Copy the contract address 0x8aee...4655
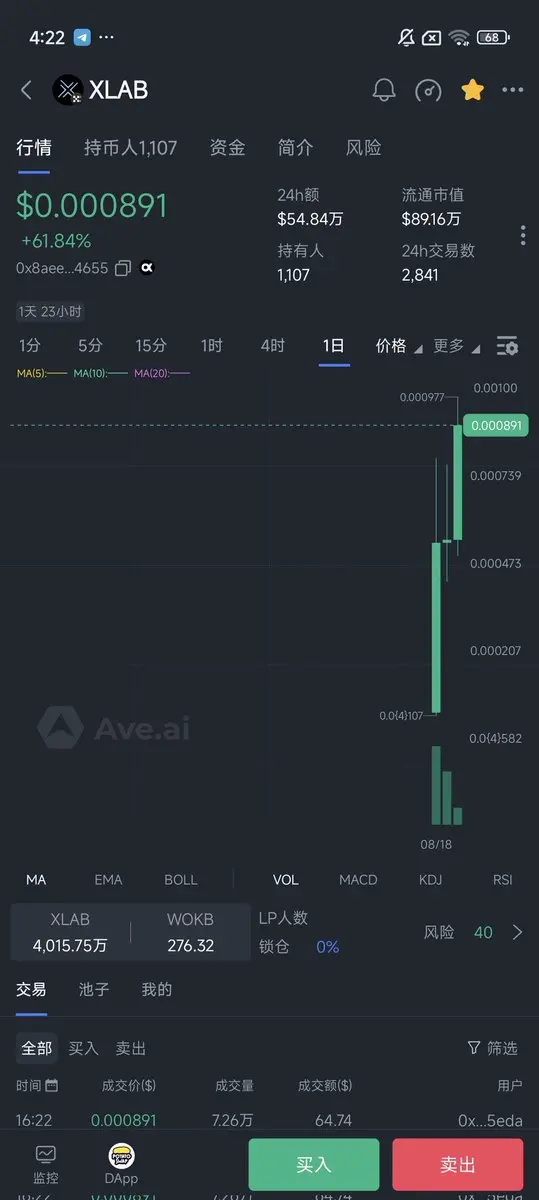Viewport: 539px width, 1200px height. click(x=123, y=268)
